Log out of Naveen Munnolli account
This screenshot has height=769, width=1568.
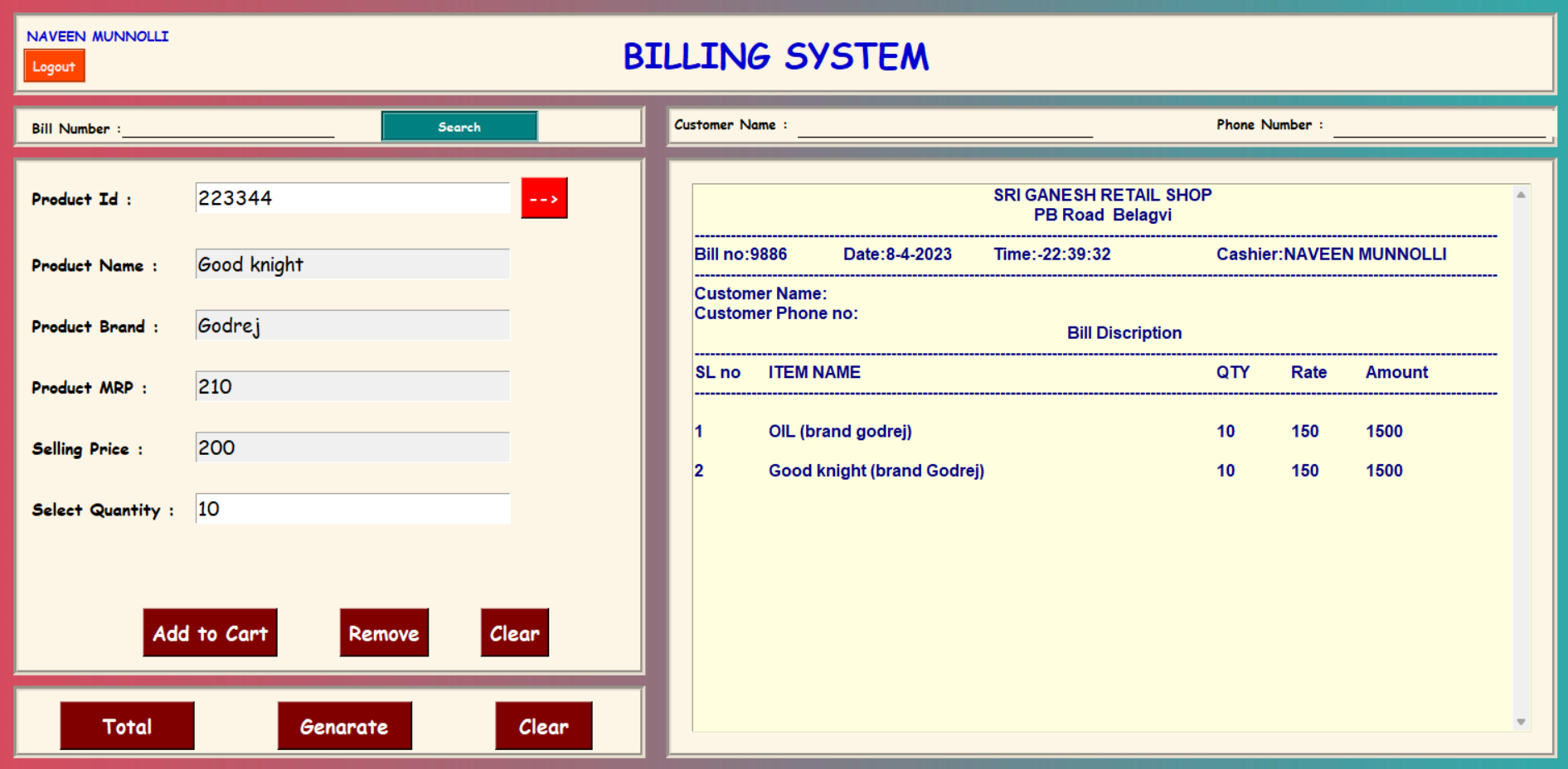tap(54, 66)
